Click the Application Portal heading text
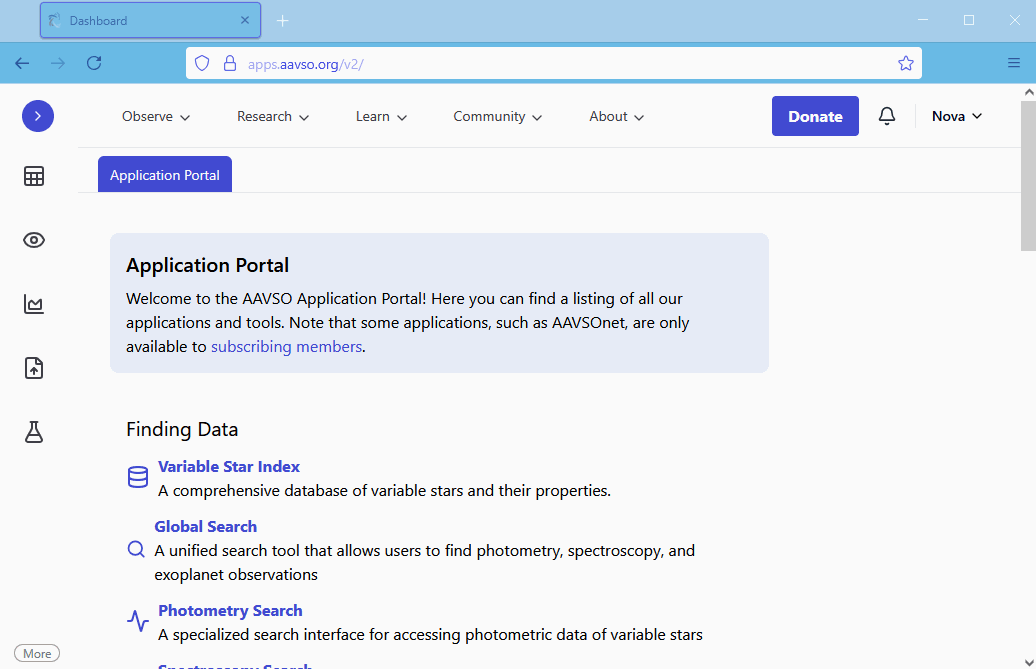Screen dimensions: 1036x669 click(207, 265)
